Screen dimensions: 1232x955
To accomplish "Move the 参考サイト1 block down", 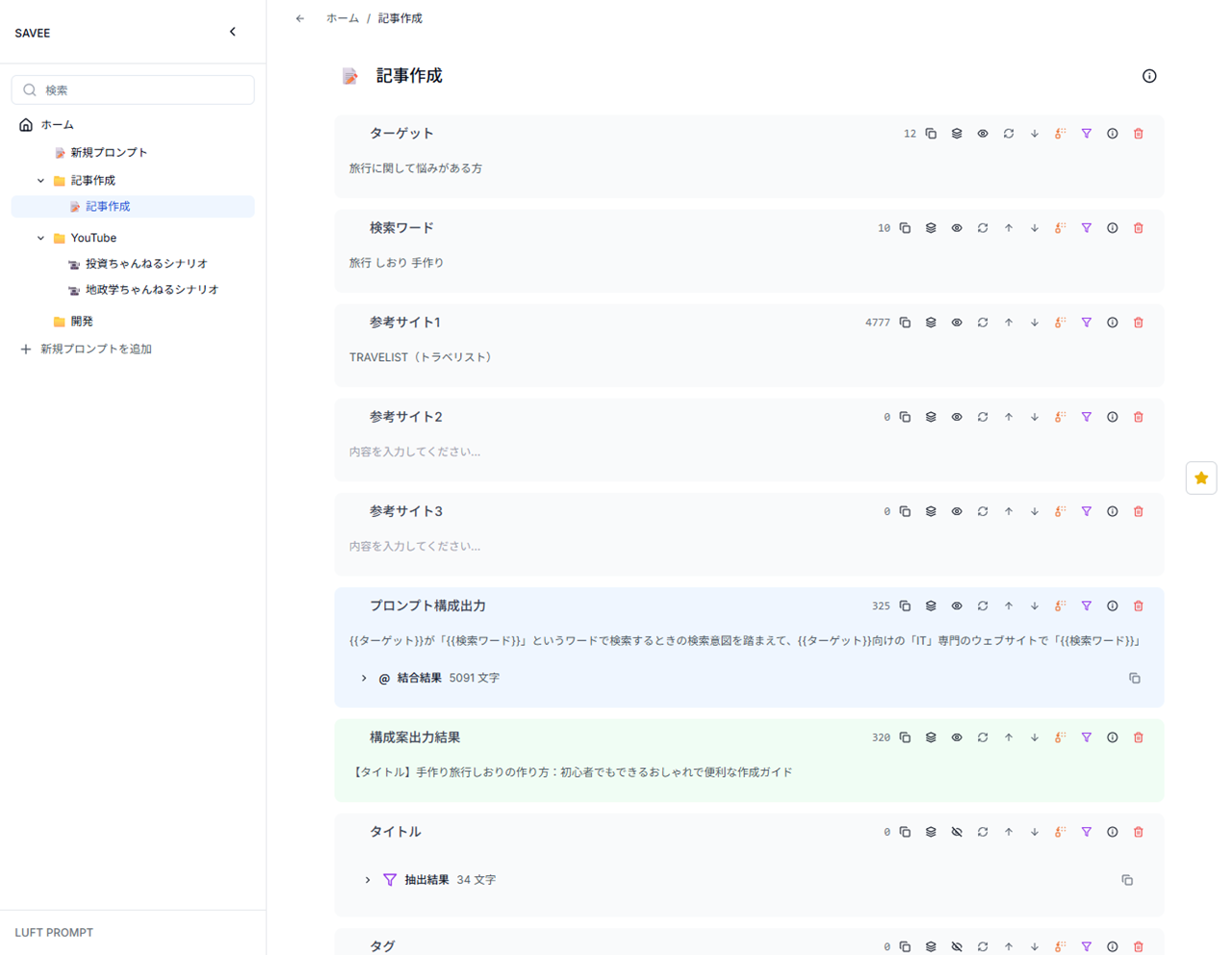I will tap(1035, 323).
